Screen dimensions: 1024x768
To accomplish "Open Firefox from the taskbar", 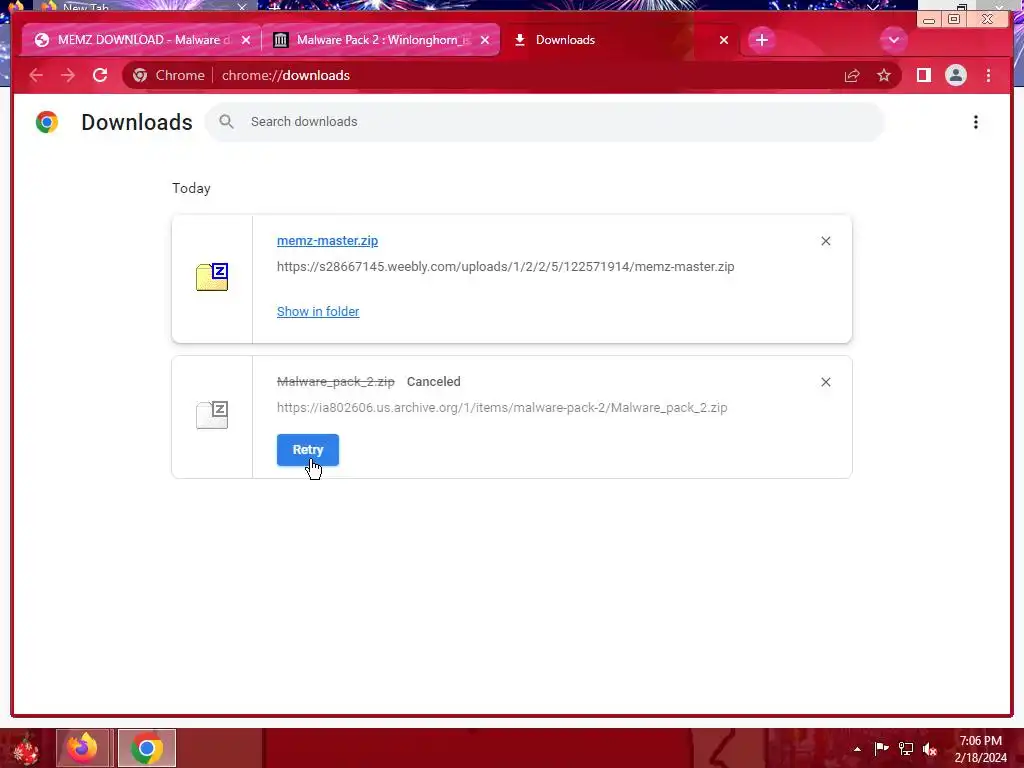I will pos(83,748).
